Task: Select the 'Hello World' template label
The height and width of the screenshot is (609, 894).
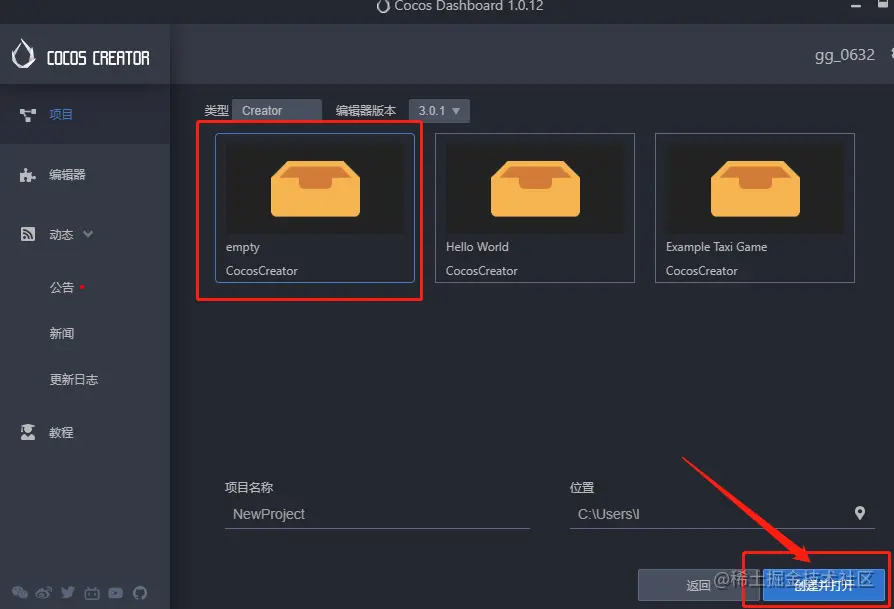Action: [x=477, y=247]
